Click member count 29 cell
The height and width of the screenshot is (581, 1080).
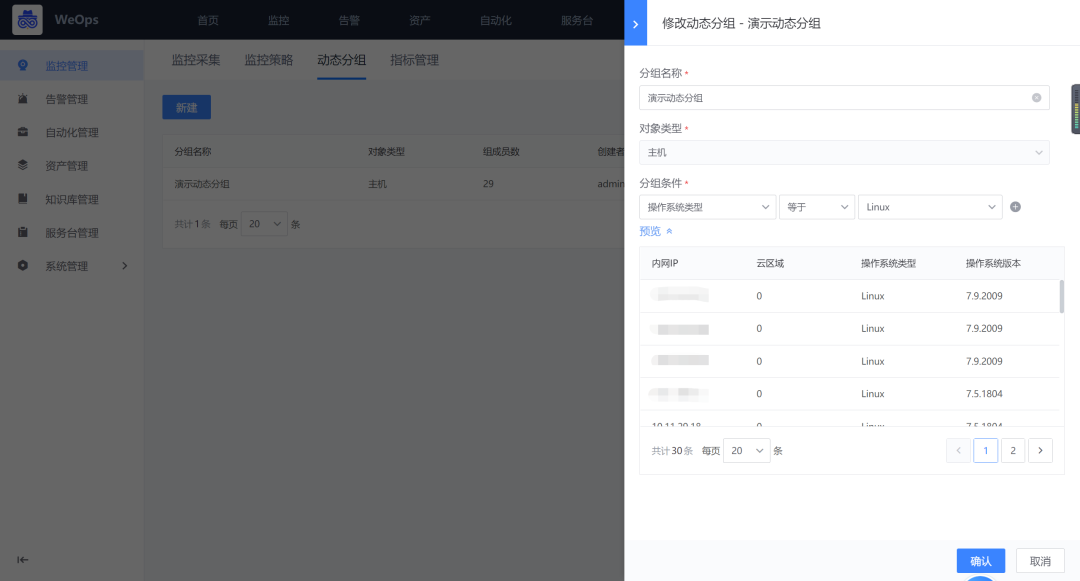(x=488, y=184)
